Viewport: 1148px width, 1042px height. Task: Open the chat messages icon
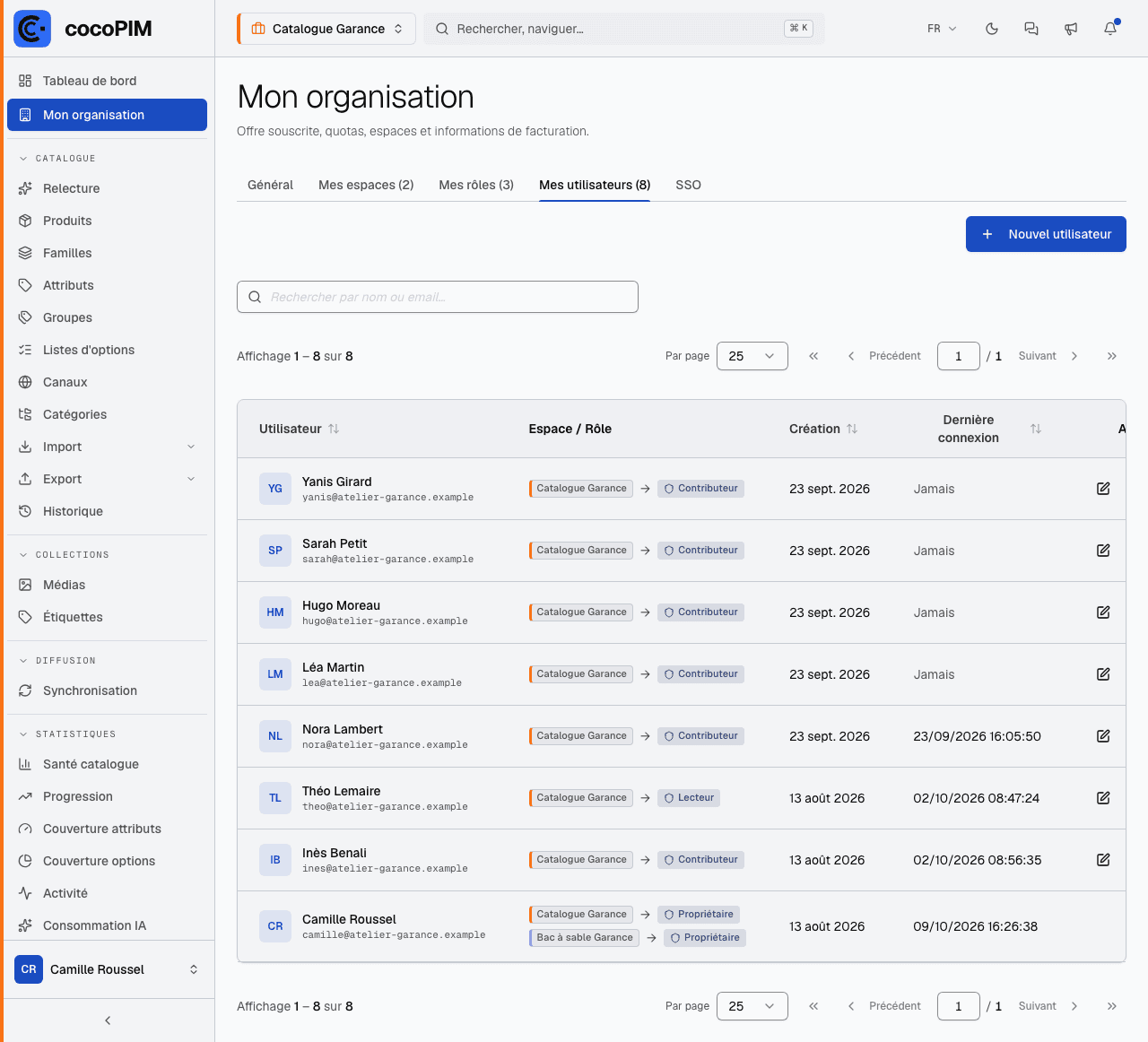click(1031, 29)
